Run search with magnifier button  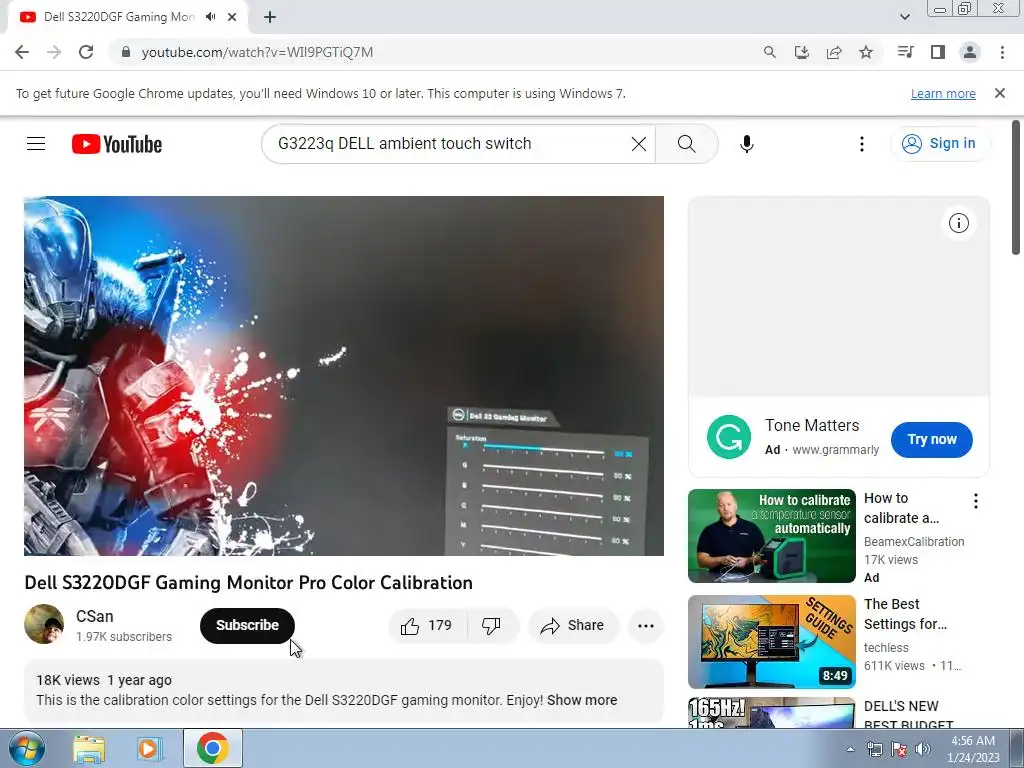click(x=686, y=144)
